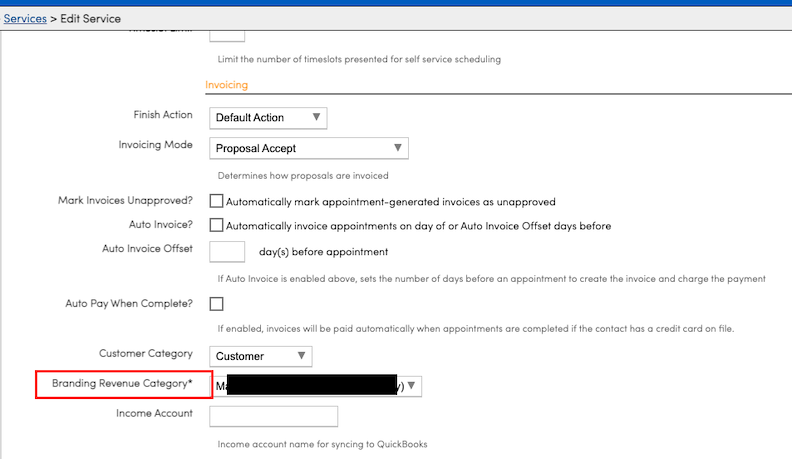Click the Finish Action dropdown arrow

click(316, 117)
